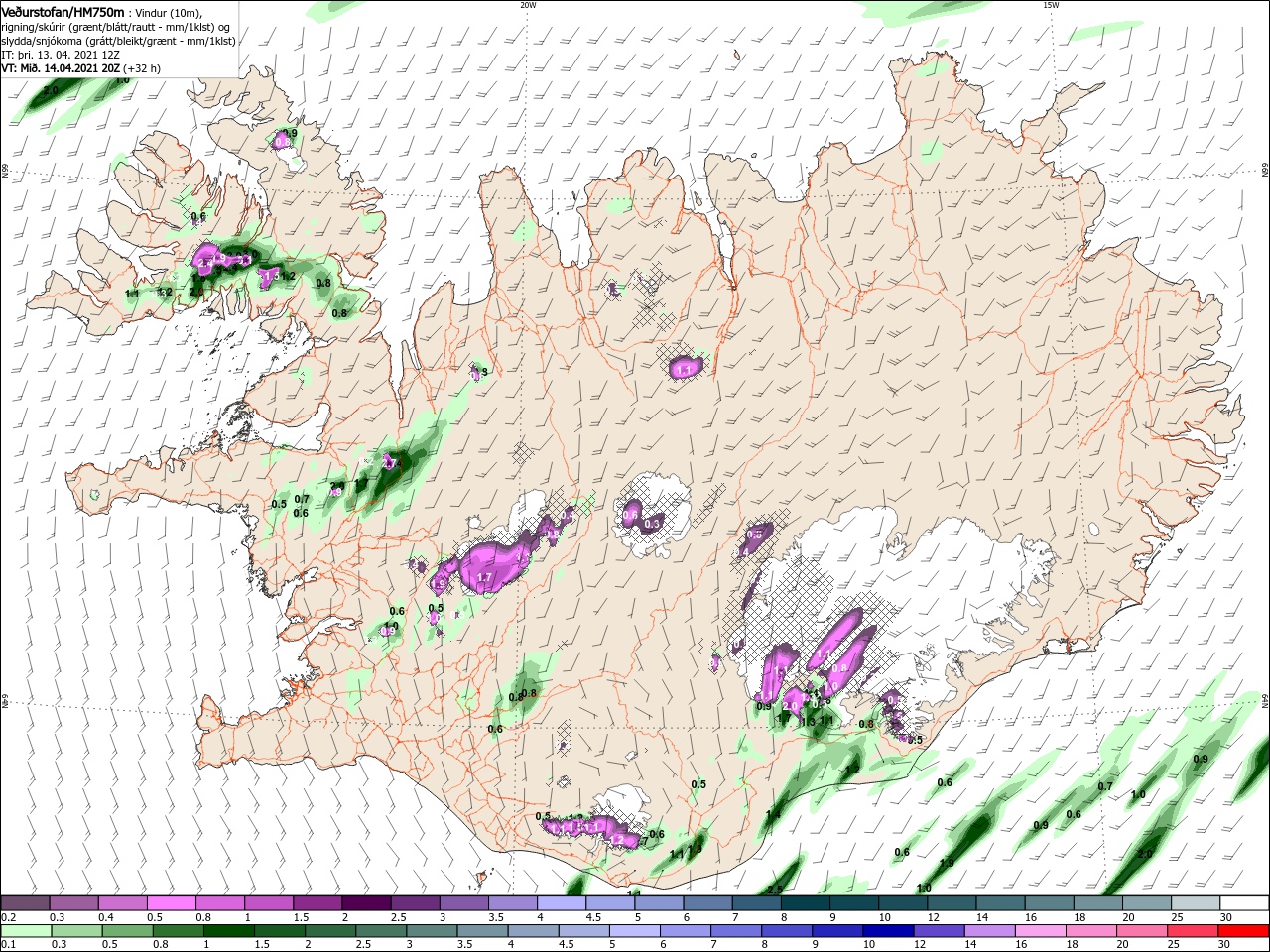Click the Veðurstofan/HM750m map title
The height and width of the screenshot is (952, 1270).
pyautogui.click(x=63, y=11)
